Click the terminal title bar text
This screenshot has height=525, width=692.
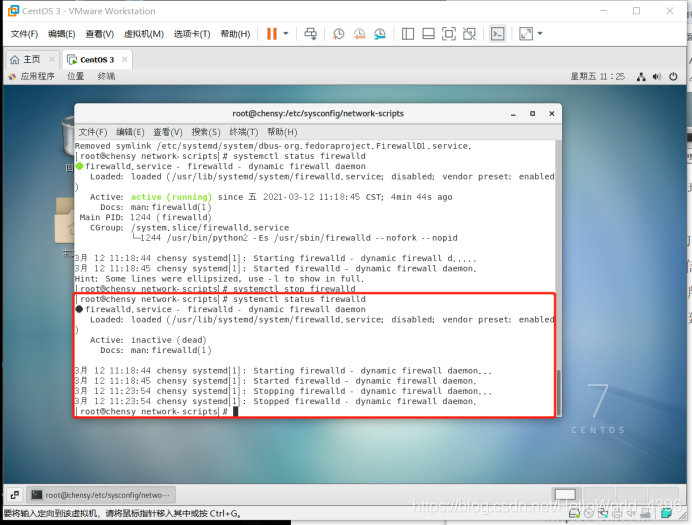pos(318,113)
